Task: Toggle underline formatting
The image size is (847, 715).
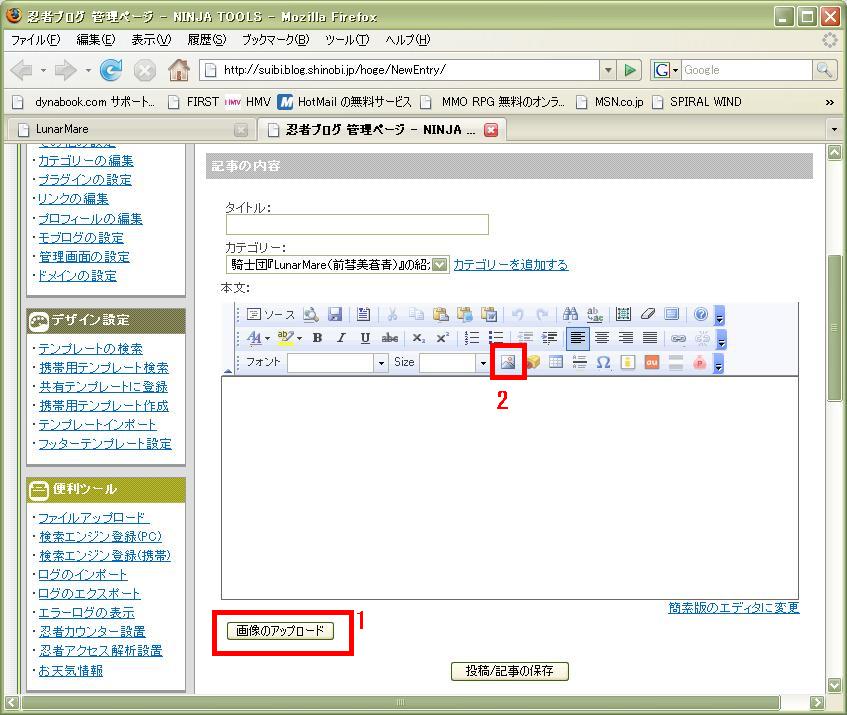Action: pyautogui.click(x=365, y=338)
